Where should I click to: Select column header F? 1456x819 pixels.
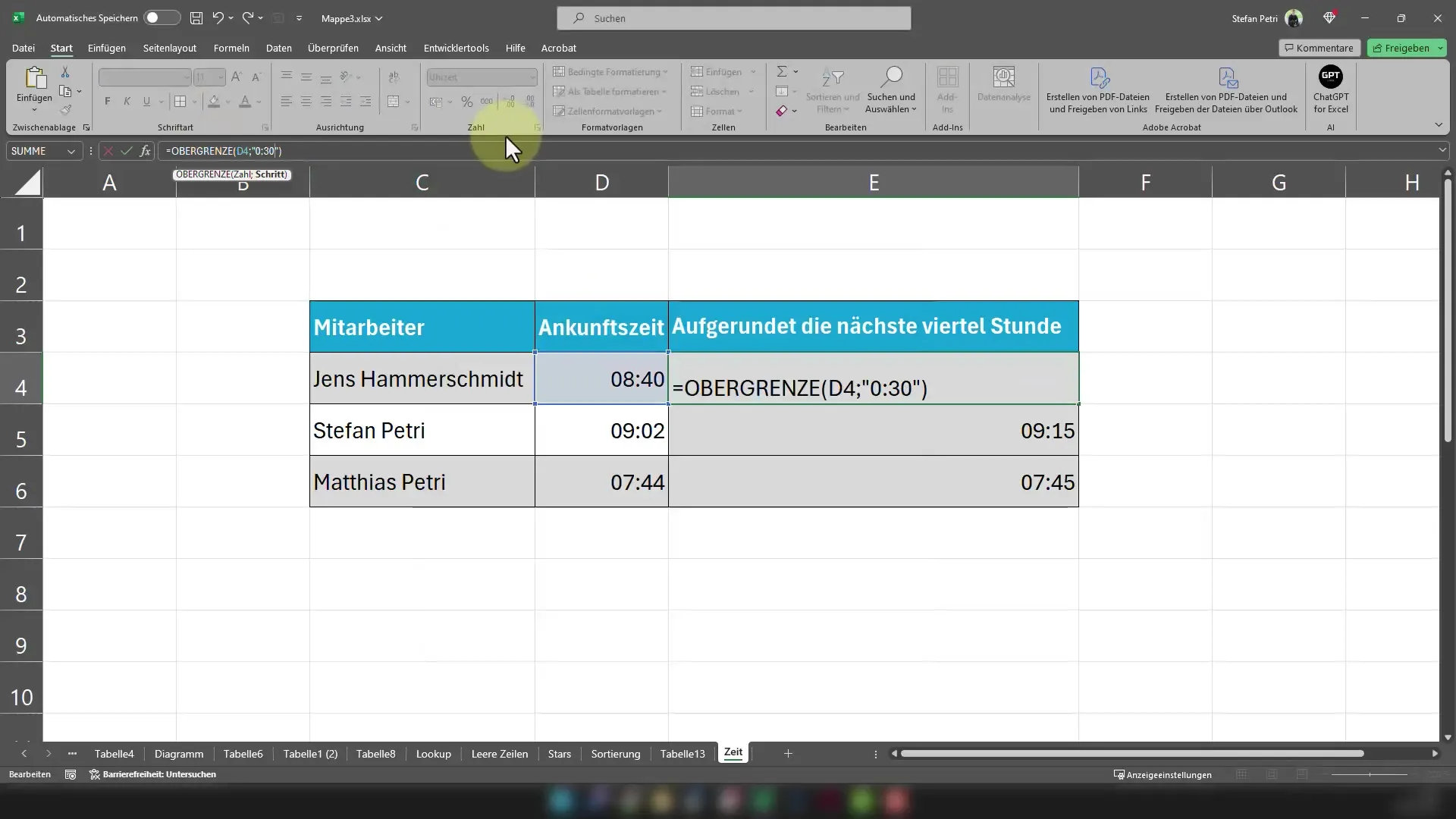click(1145, 182)
